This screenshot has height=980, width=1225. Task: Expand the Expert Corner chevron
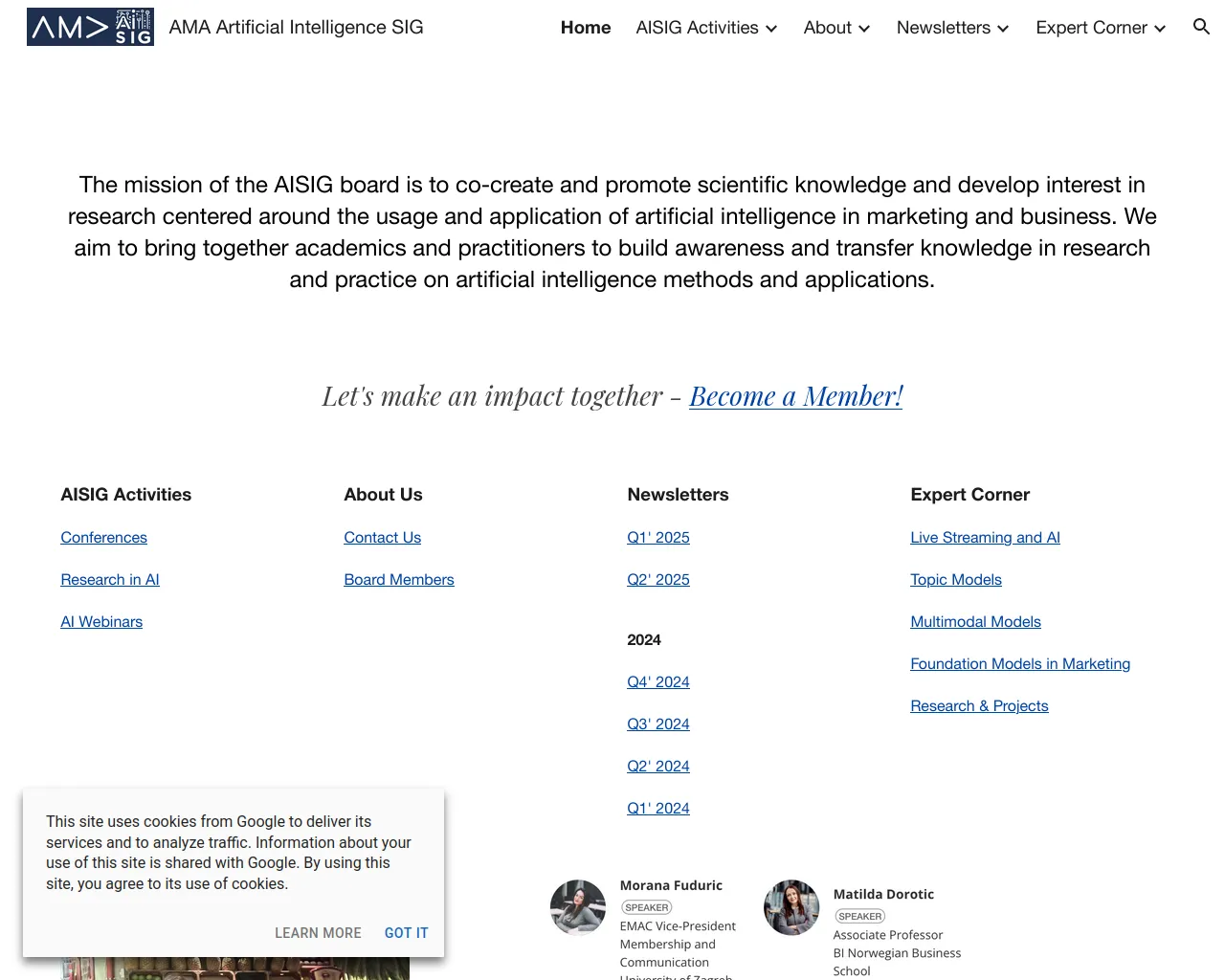(x=1160, y=29)
